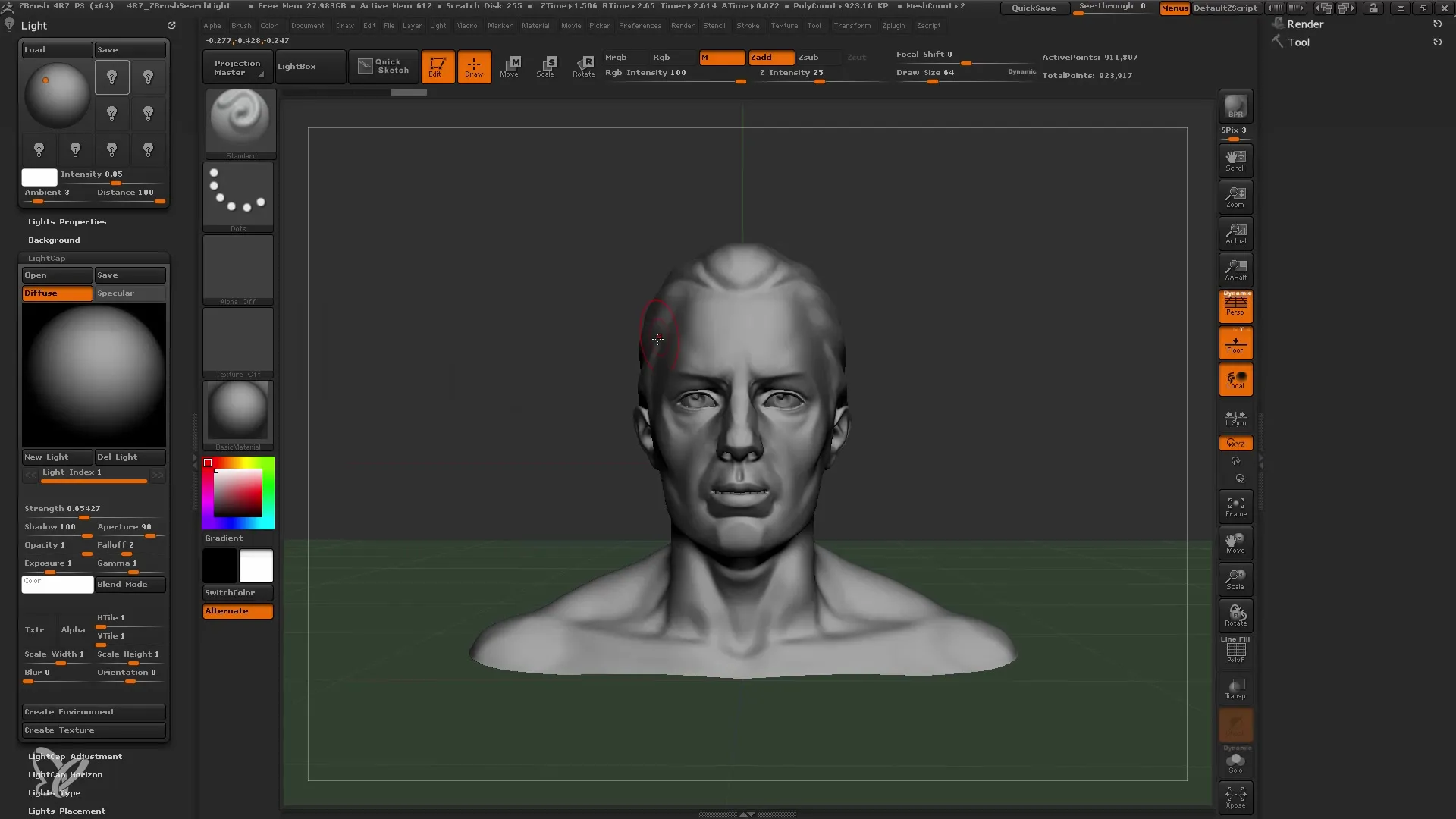Viewport: 1456px width, 819px height.
Task: Toggle the M channel button on
Action: coord(720,57)
